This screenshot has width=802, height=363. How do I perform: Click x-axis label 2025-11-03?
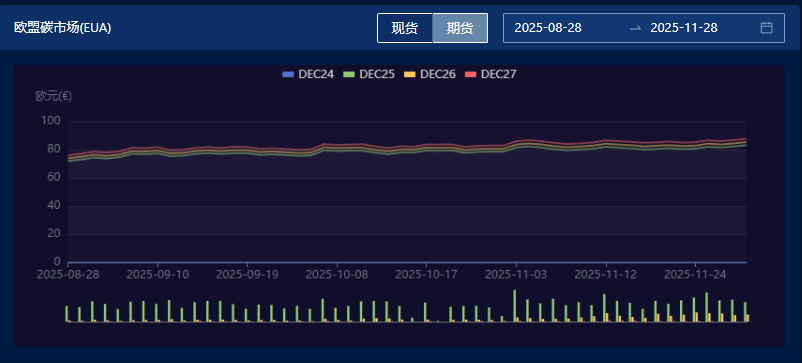pos(516,275)
